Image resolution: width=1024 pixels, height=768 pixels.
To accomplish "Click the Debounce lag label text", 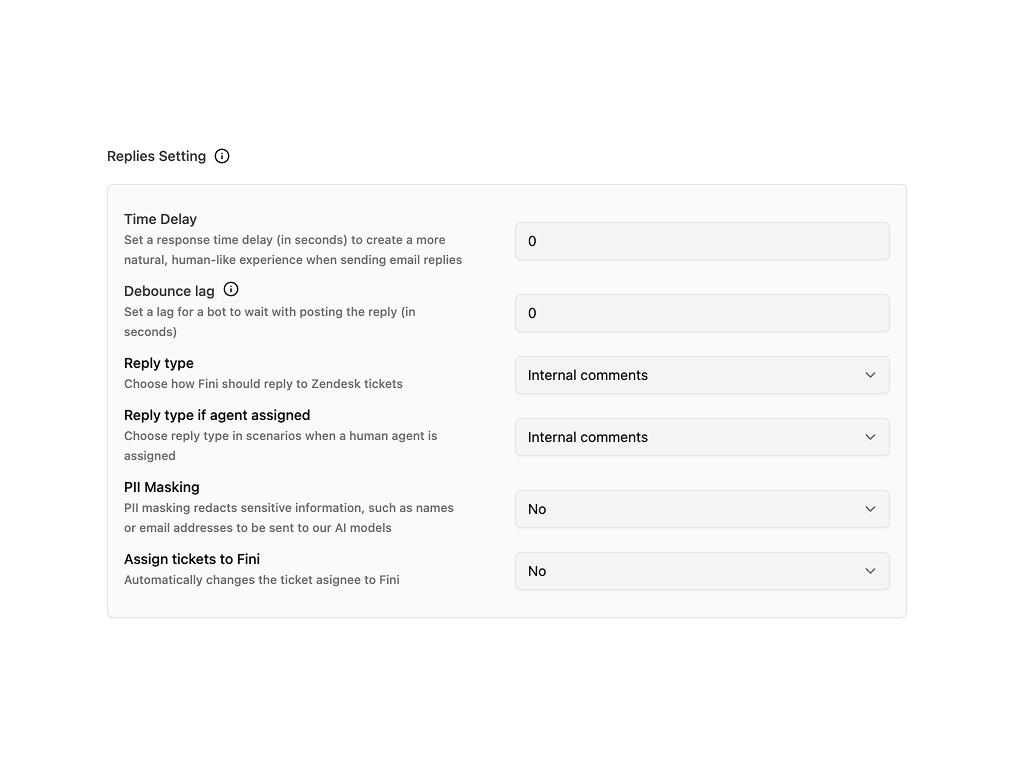I will pos(169,291).
